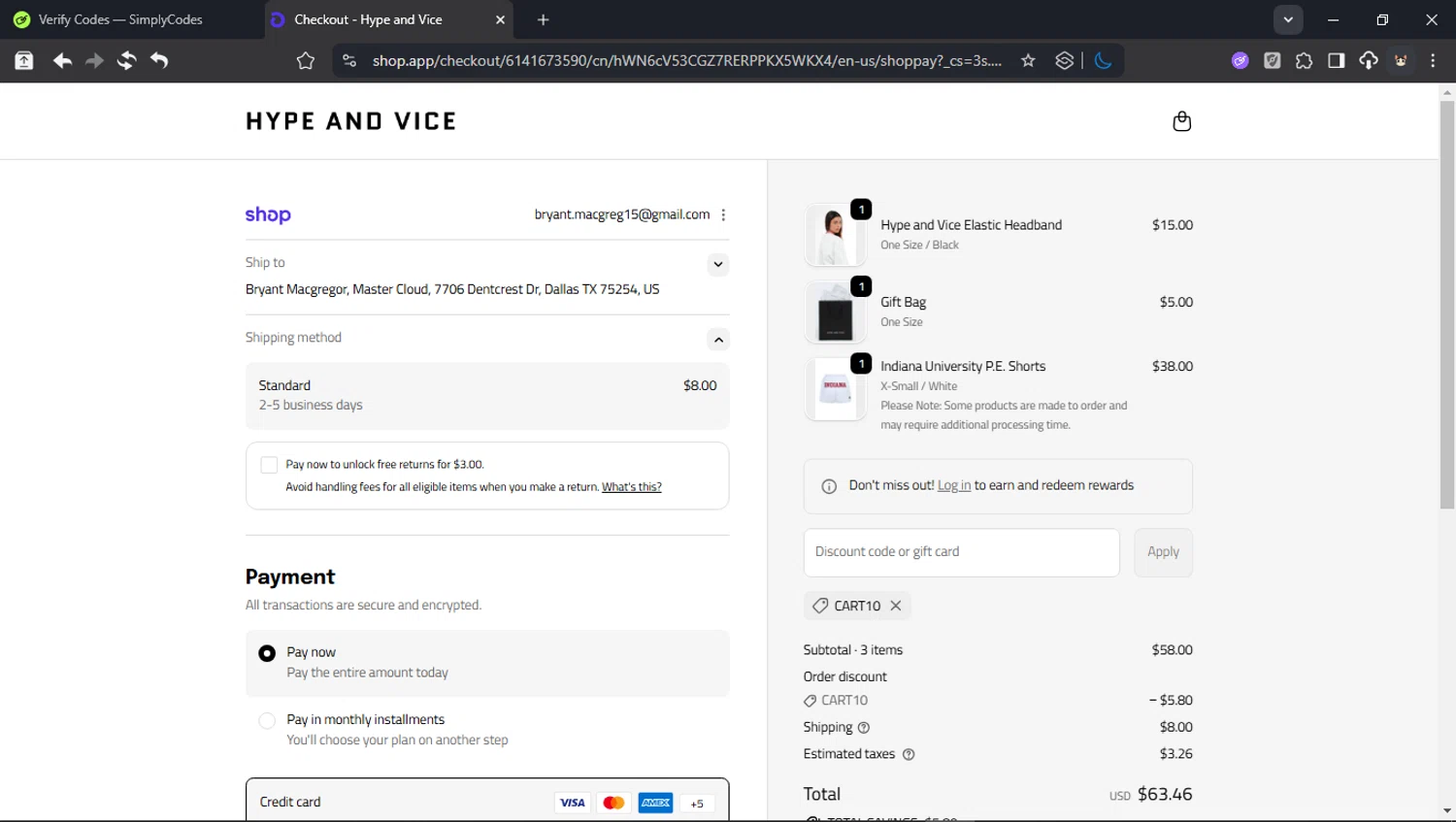Click the American Express logo
Screen dimensions: 1456x822
(655, 803)
